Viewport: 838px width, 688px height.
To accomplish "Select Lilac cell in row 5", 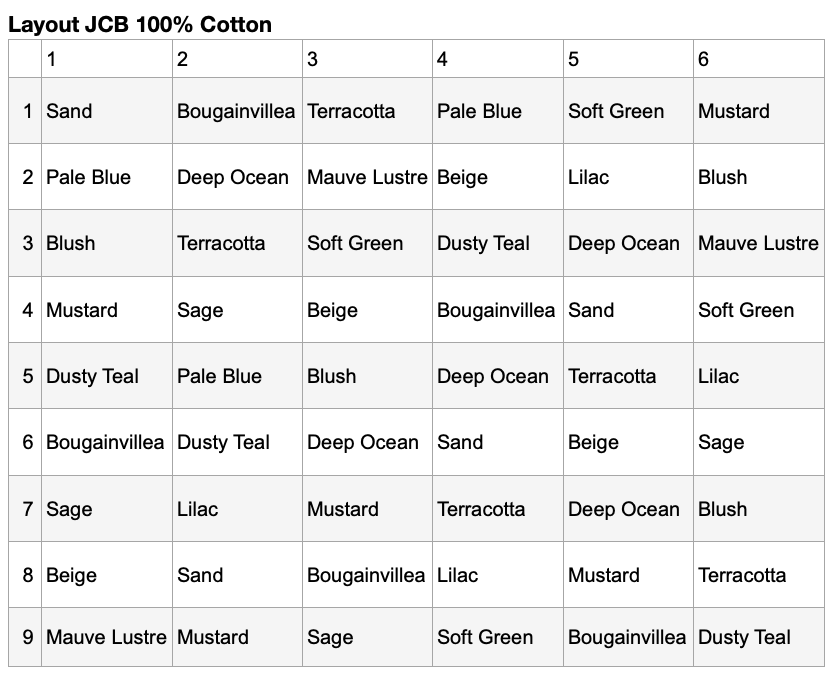I will point(758,376).
